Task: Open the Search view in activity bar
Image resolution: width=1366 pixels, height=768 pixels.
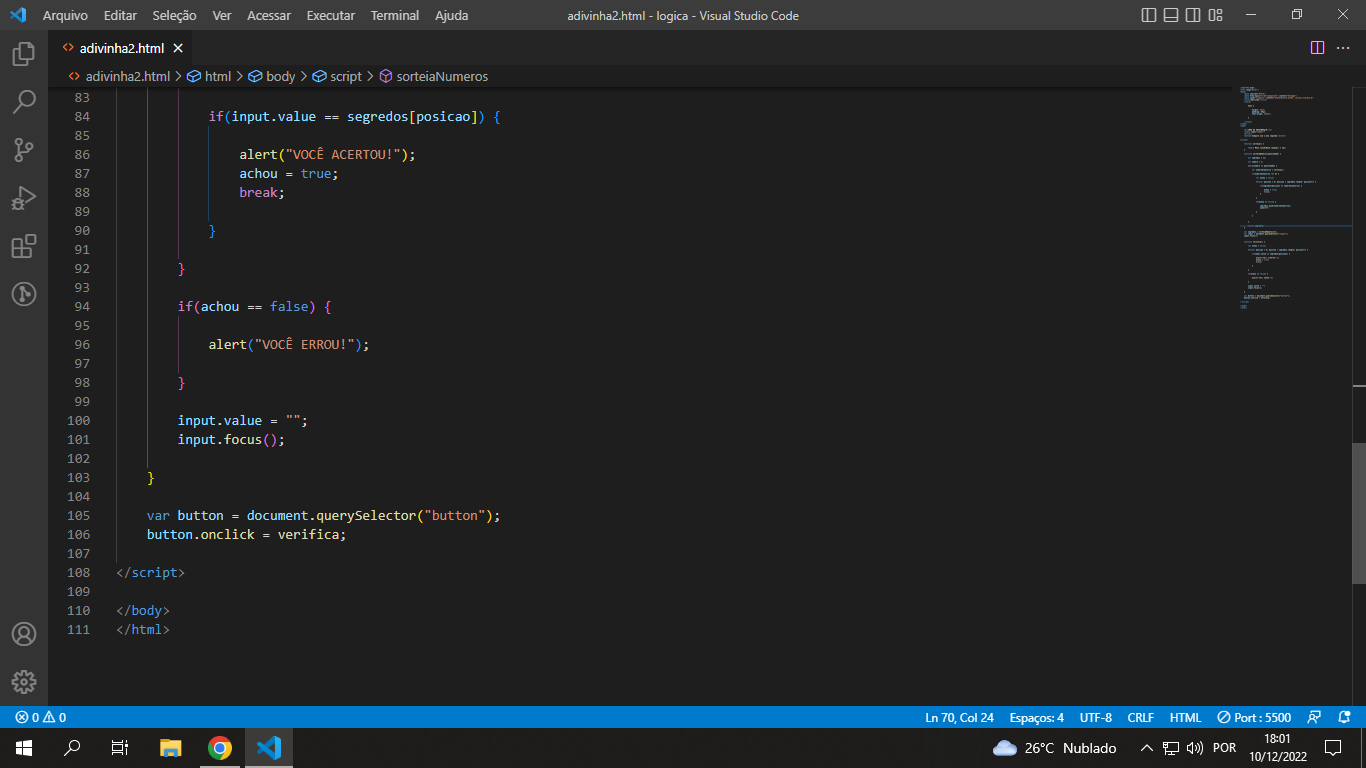Action: pyautogui.click(x=24, y=102)
